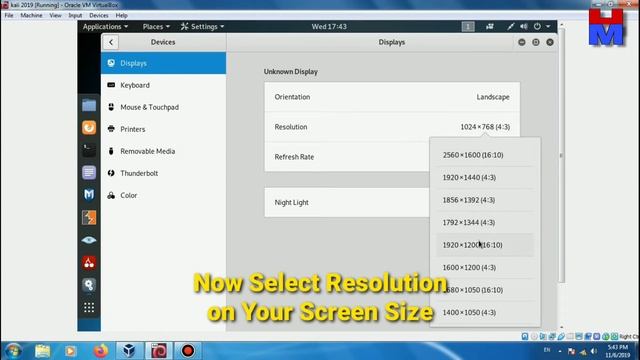Viewport: 640px width, 360px height.
Task: Click the red record-circle app in taskbar
Action: [188, 351]
